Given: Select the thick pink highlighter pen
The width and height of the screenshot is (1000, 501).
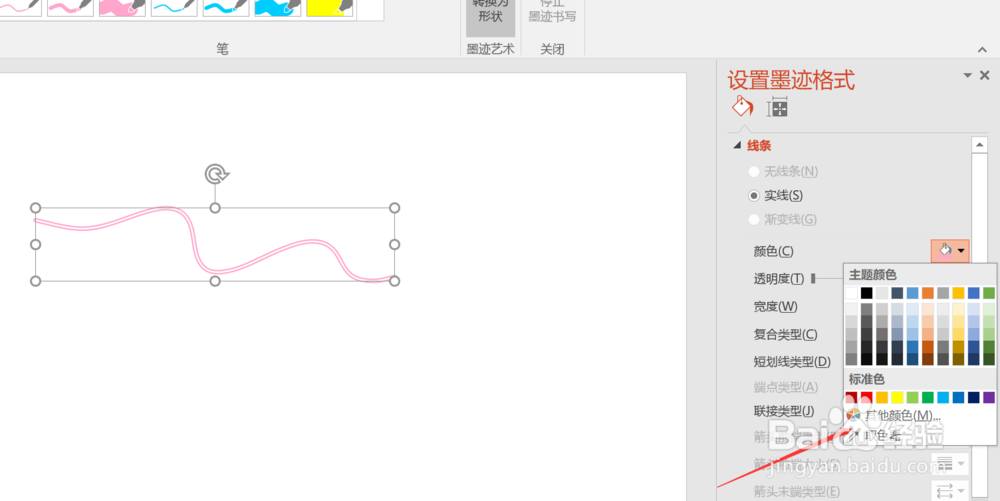Looking at the screenshot, I should 122,6.
